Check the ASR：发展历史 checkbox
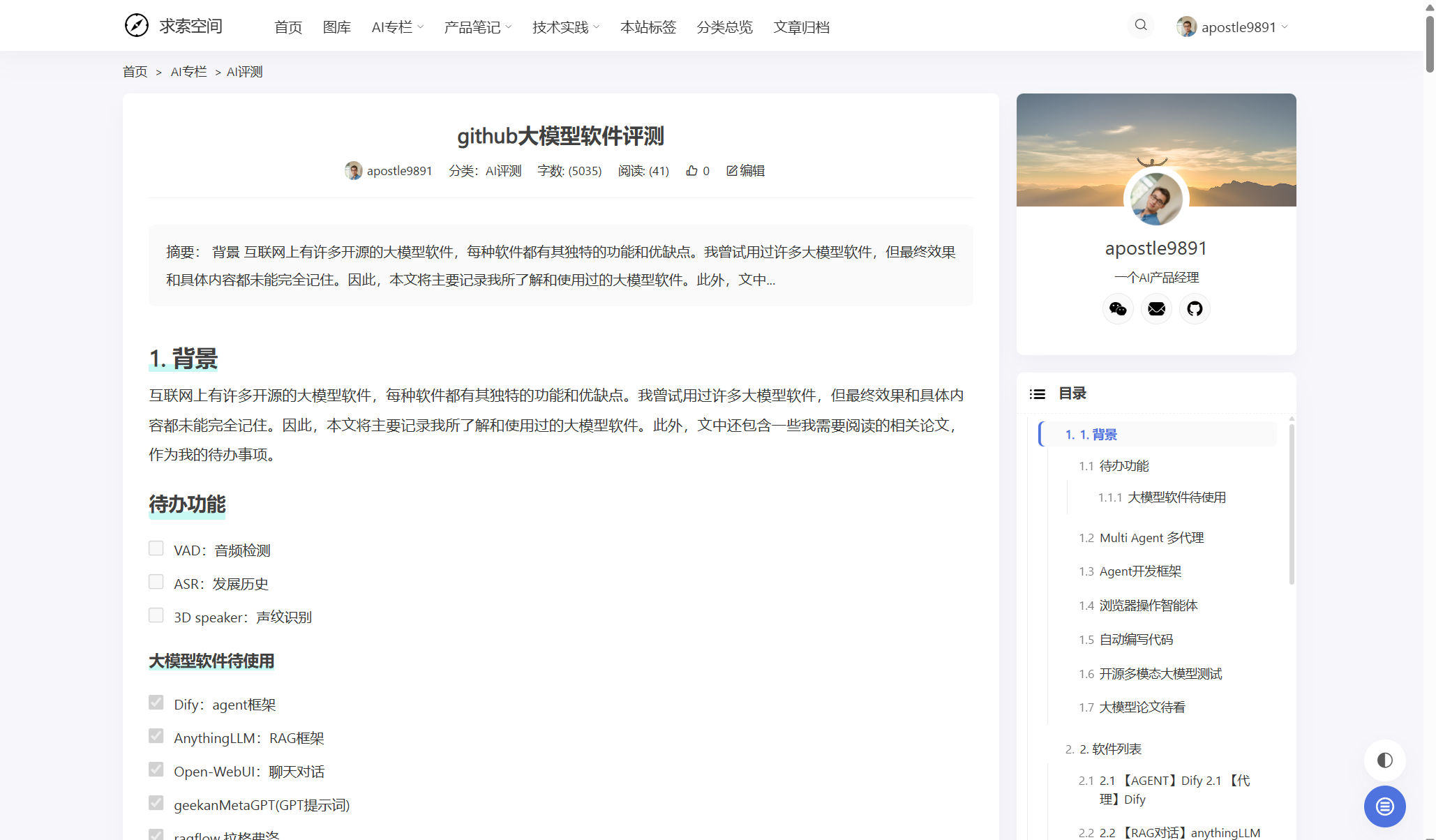1436x840 pixels. pos(156,583)
